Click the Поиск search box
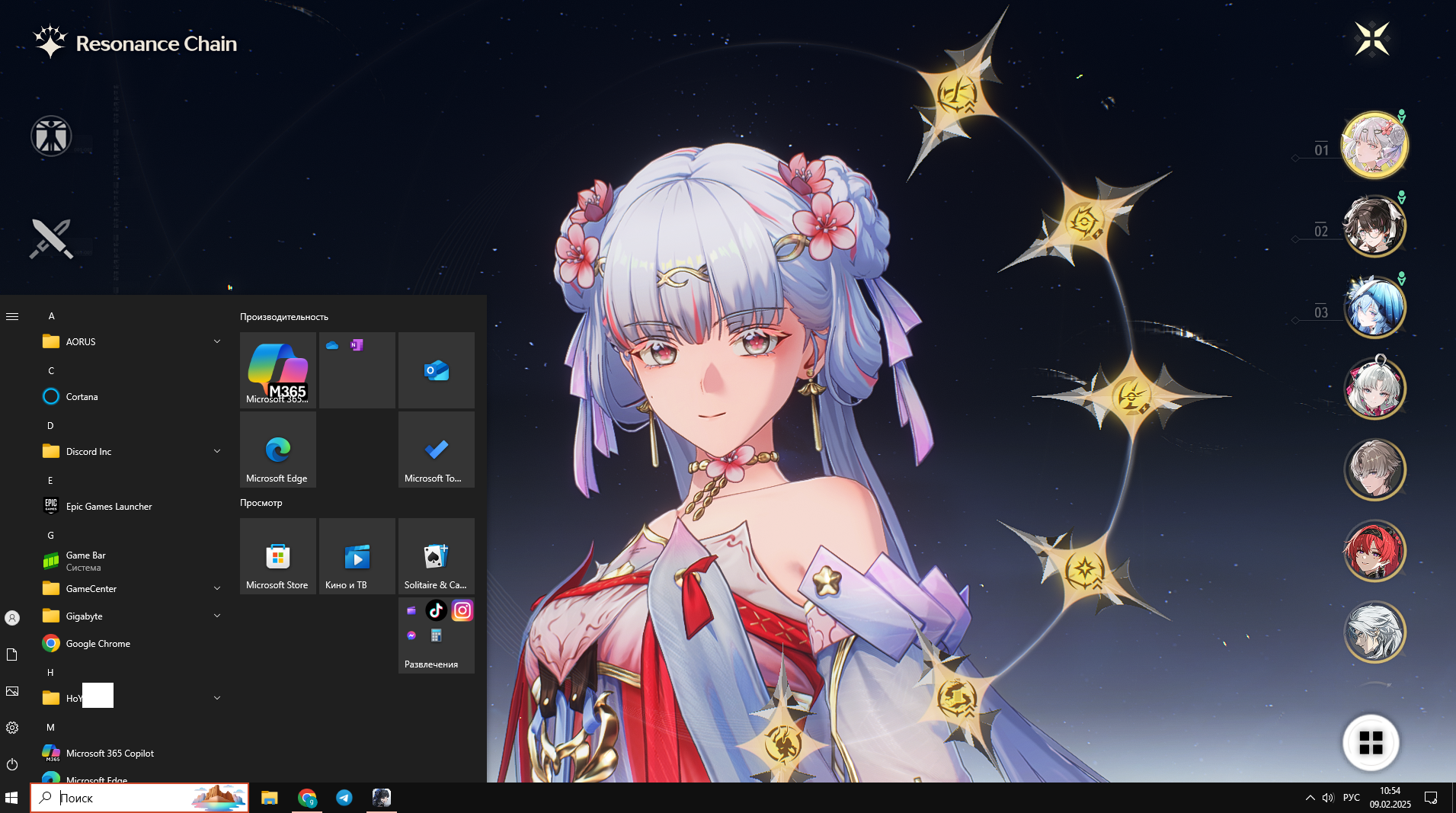Viewport: 1456px width, 813px height. (139, 798)
